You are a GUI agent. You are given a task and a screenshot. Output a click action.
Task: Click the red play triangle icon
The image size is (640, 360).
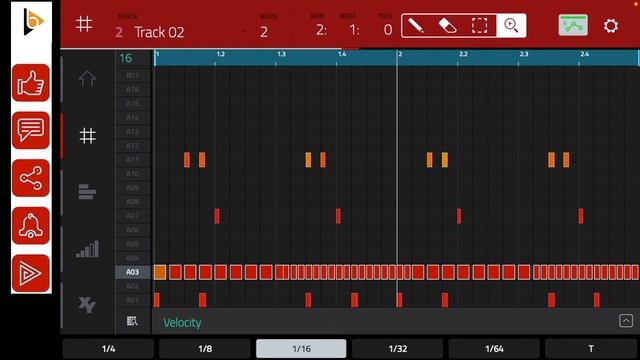(x=31, y=273)
